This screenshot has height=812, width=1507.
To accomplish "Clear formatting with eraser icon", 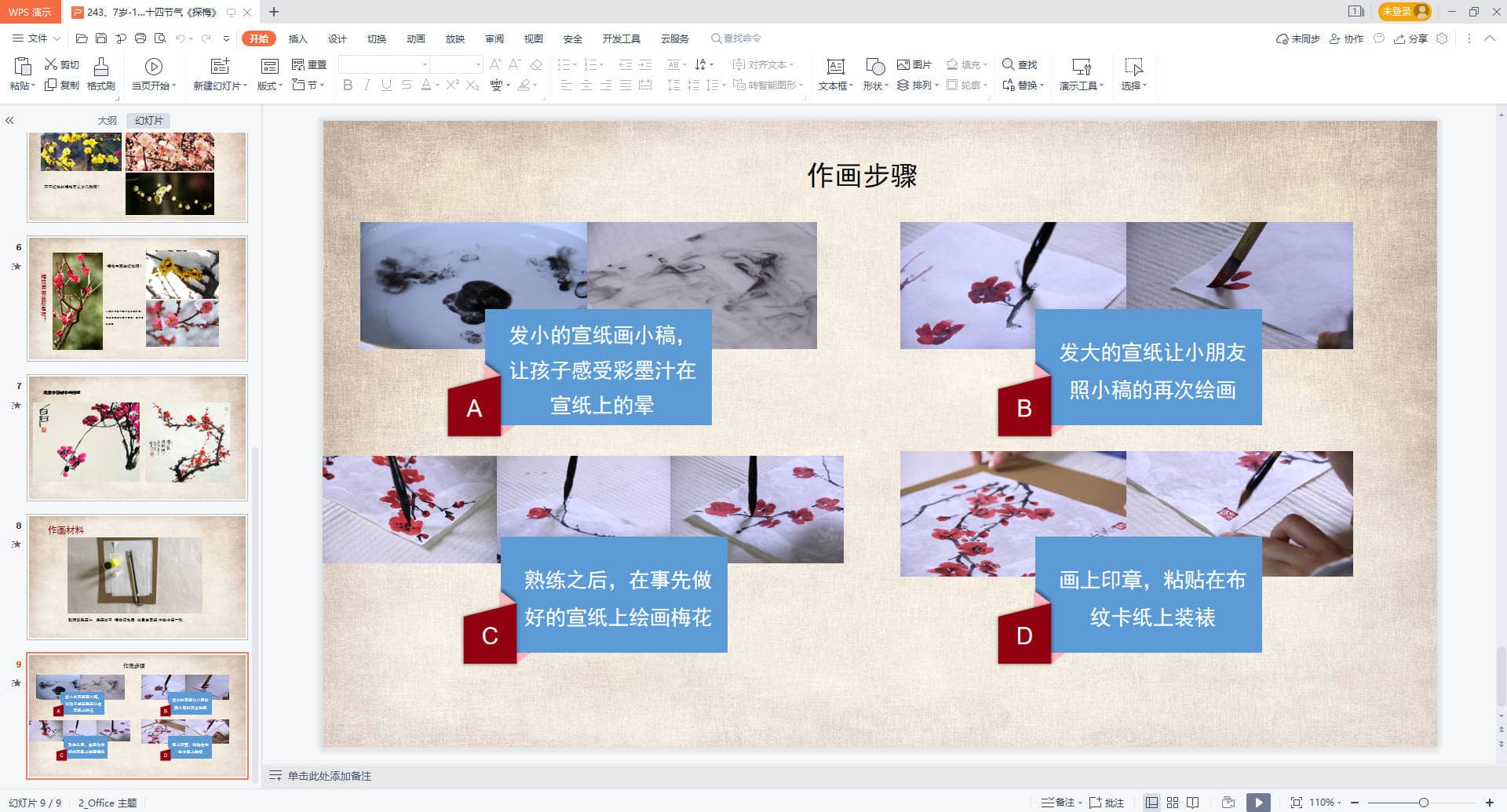I will click(536, 64).
